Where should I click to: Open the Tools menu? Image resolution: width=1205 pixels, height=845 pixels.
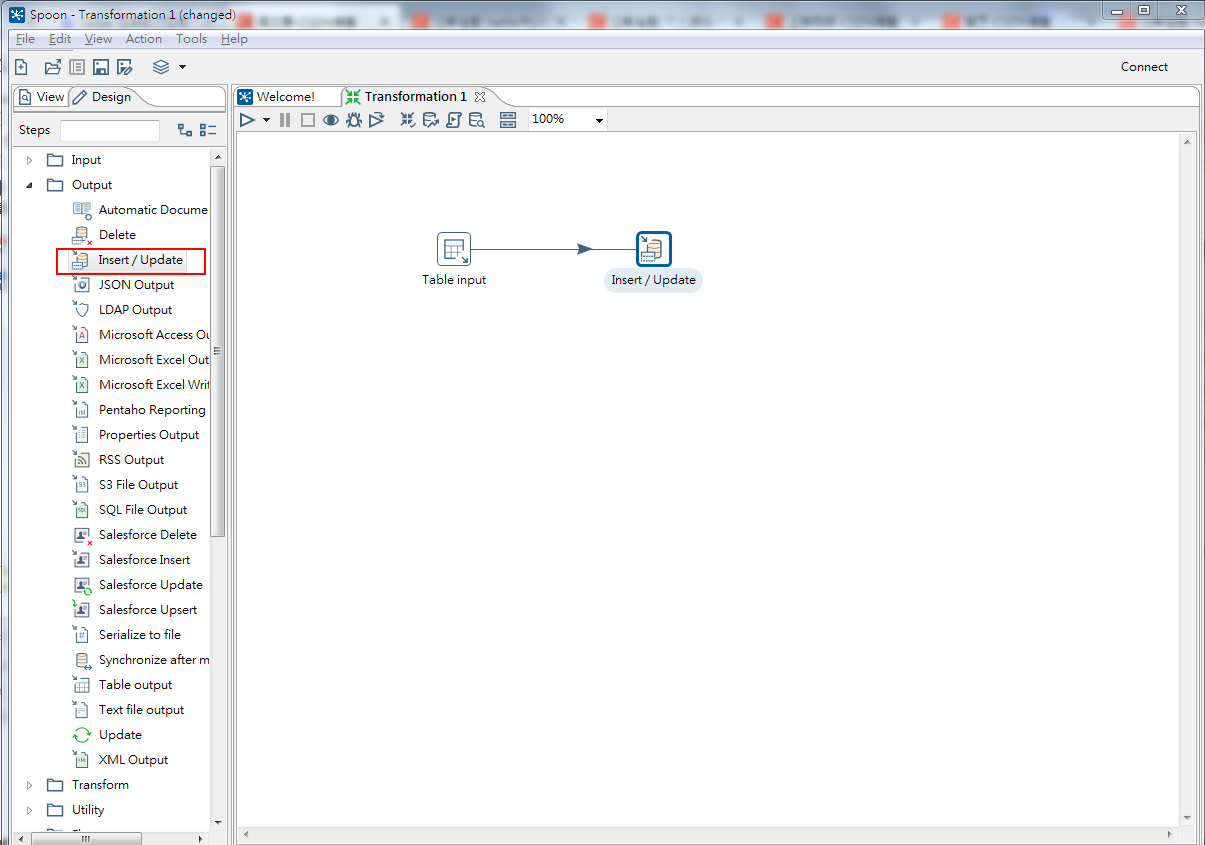(191, 39)
